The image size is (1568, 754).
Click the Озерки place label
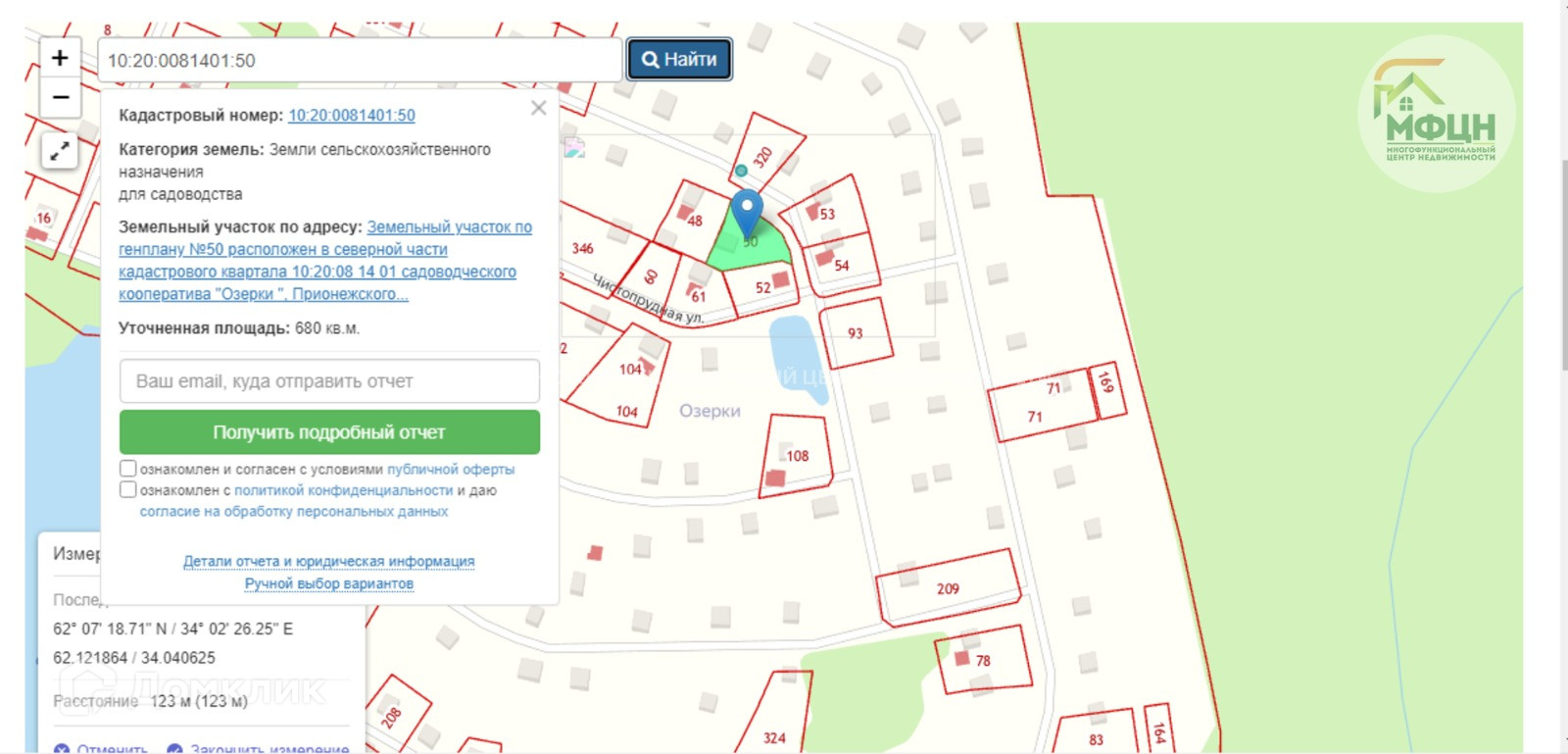click(x=710, y=411)
